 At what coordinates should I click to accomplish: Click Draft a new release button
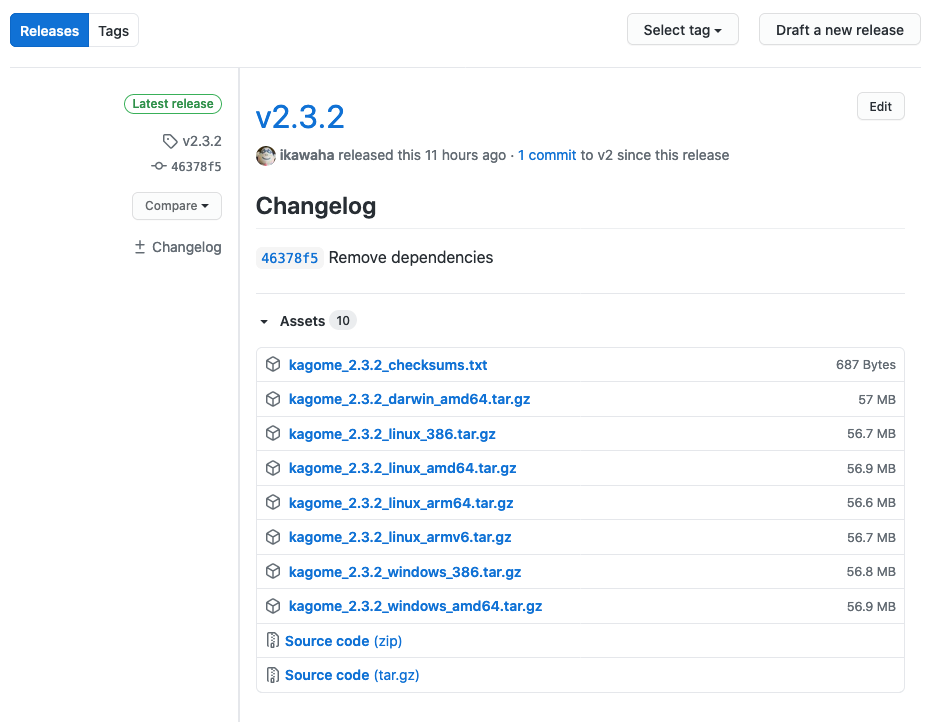click(840, 30)
